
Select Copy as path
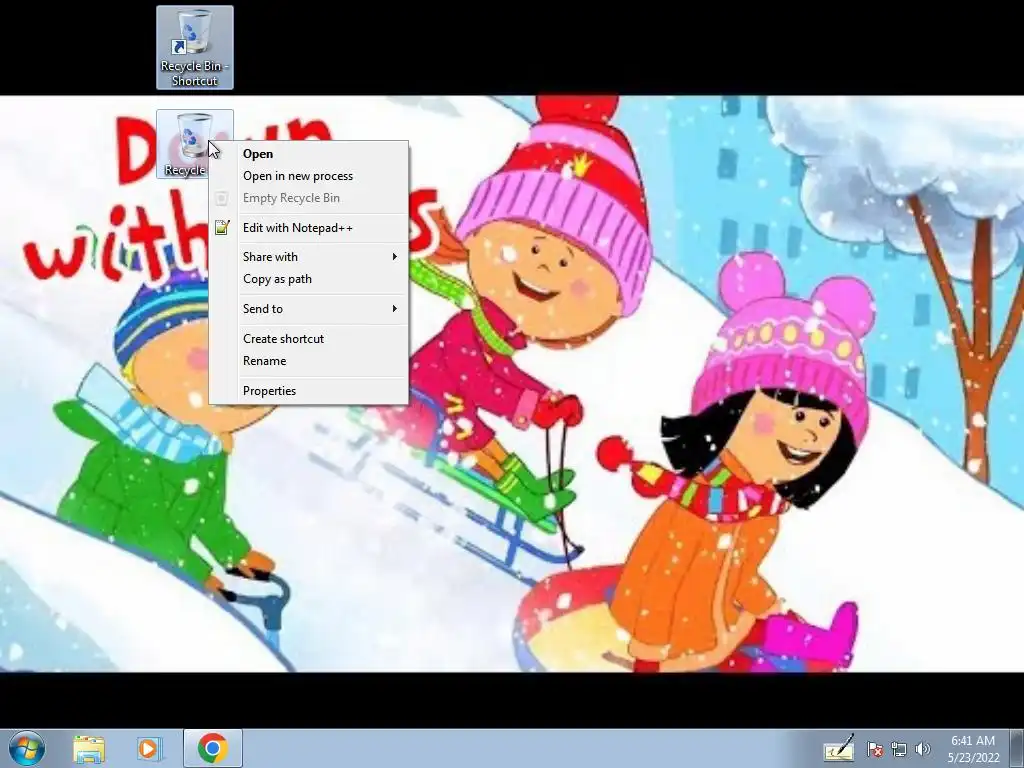pyautogui.click(x=308, y=279)
